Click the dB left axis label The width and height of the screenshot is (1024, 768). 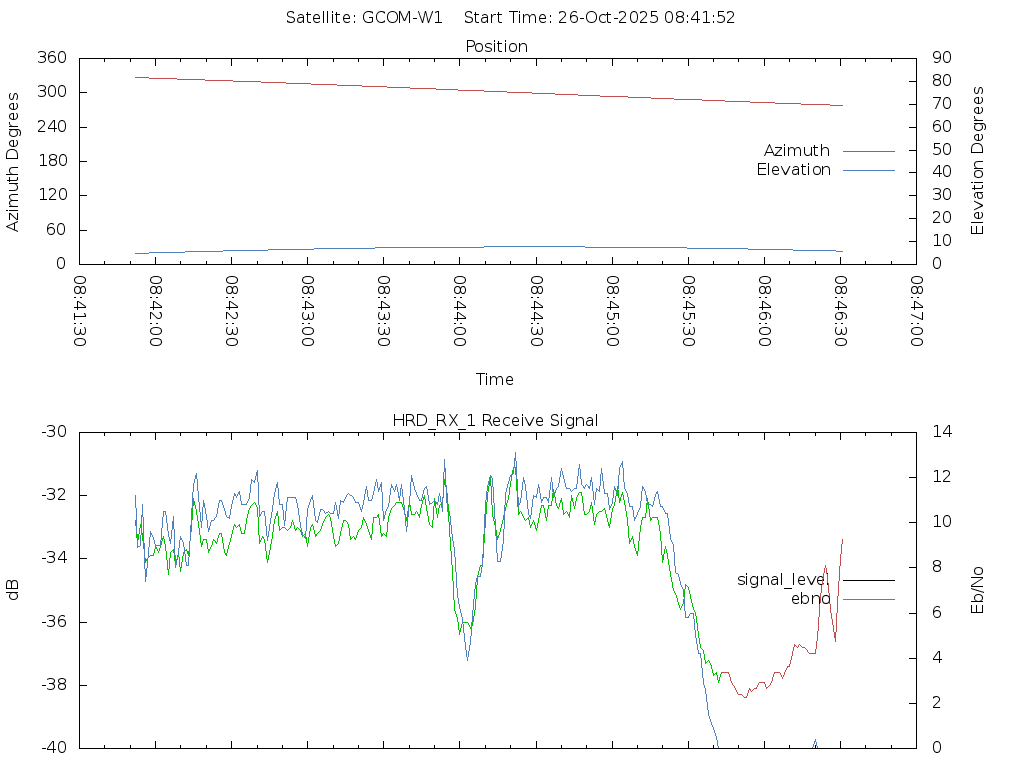click(x=13, y=590)
